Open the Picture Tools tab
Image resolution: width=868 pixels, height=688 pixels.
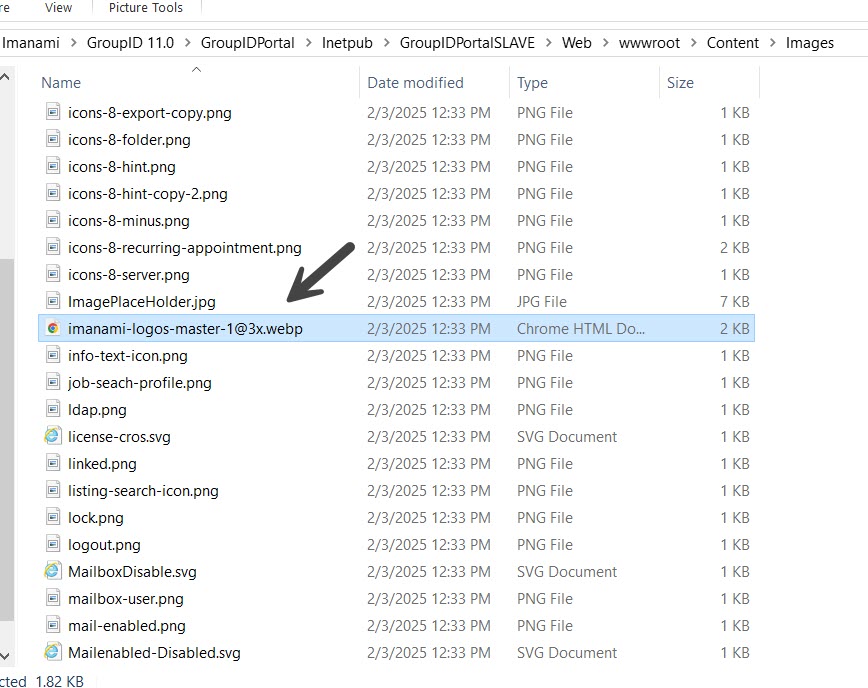pos(146,8)
